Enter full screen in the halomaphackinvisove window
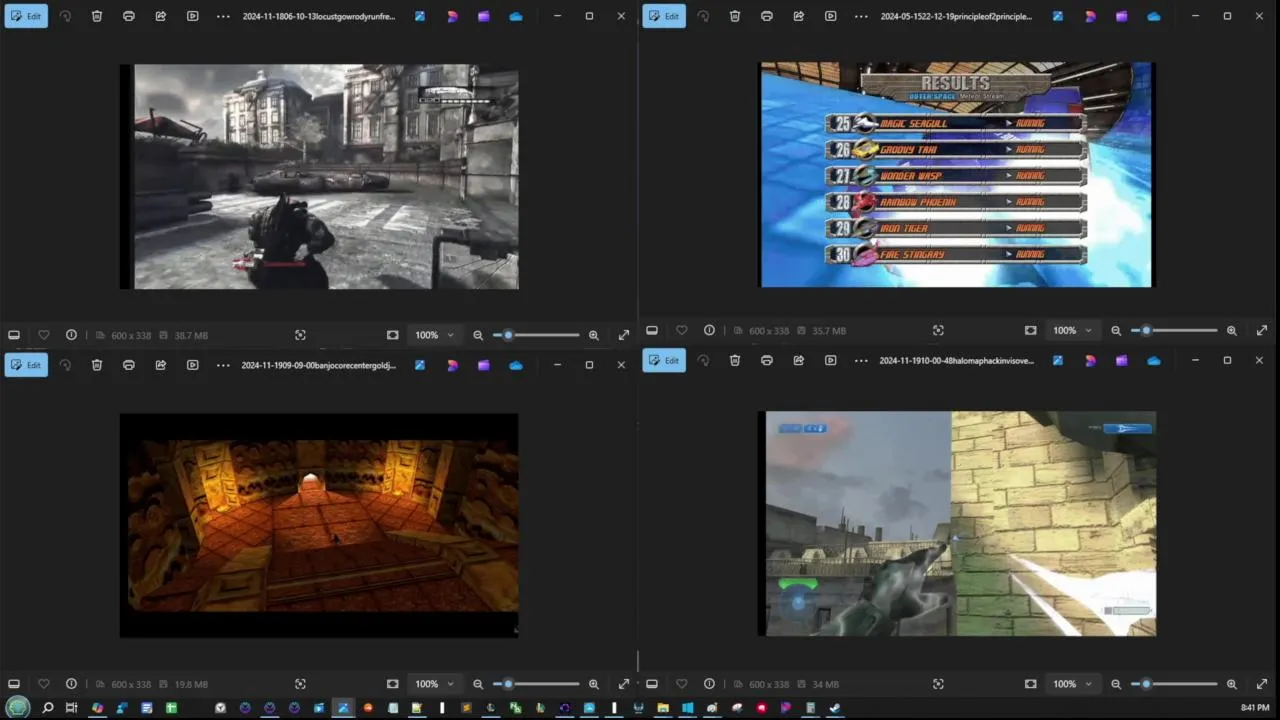This screenshot has width=1280, height=720. (x=1262, y=684)
